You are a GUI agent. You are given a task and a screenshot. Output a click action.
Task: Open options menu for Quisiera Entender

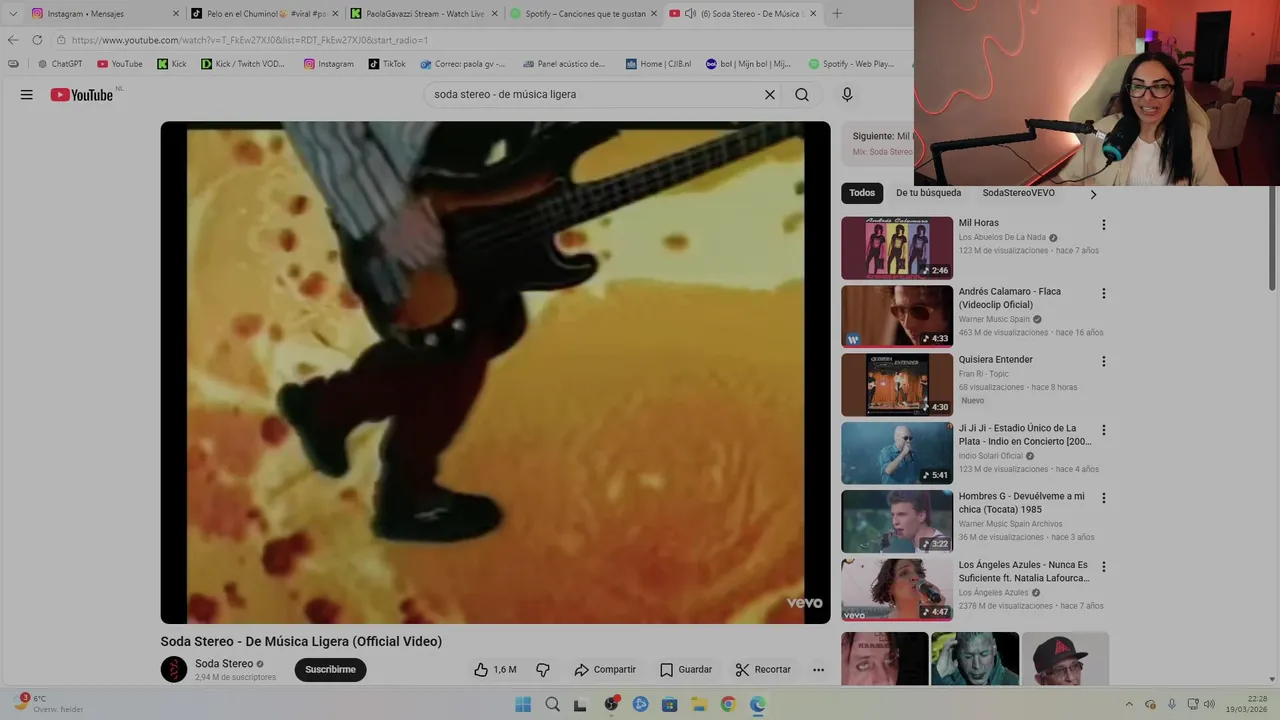1104,362
